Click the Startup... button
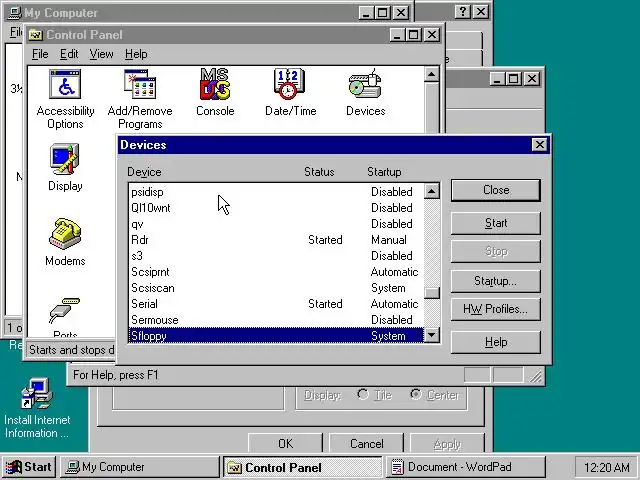 click(496, 281)
